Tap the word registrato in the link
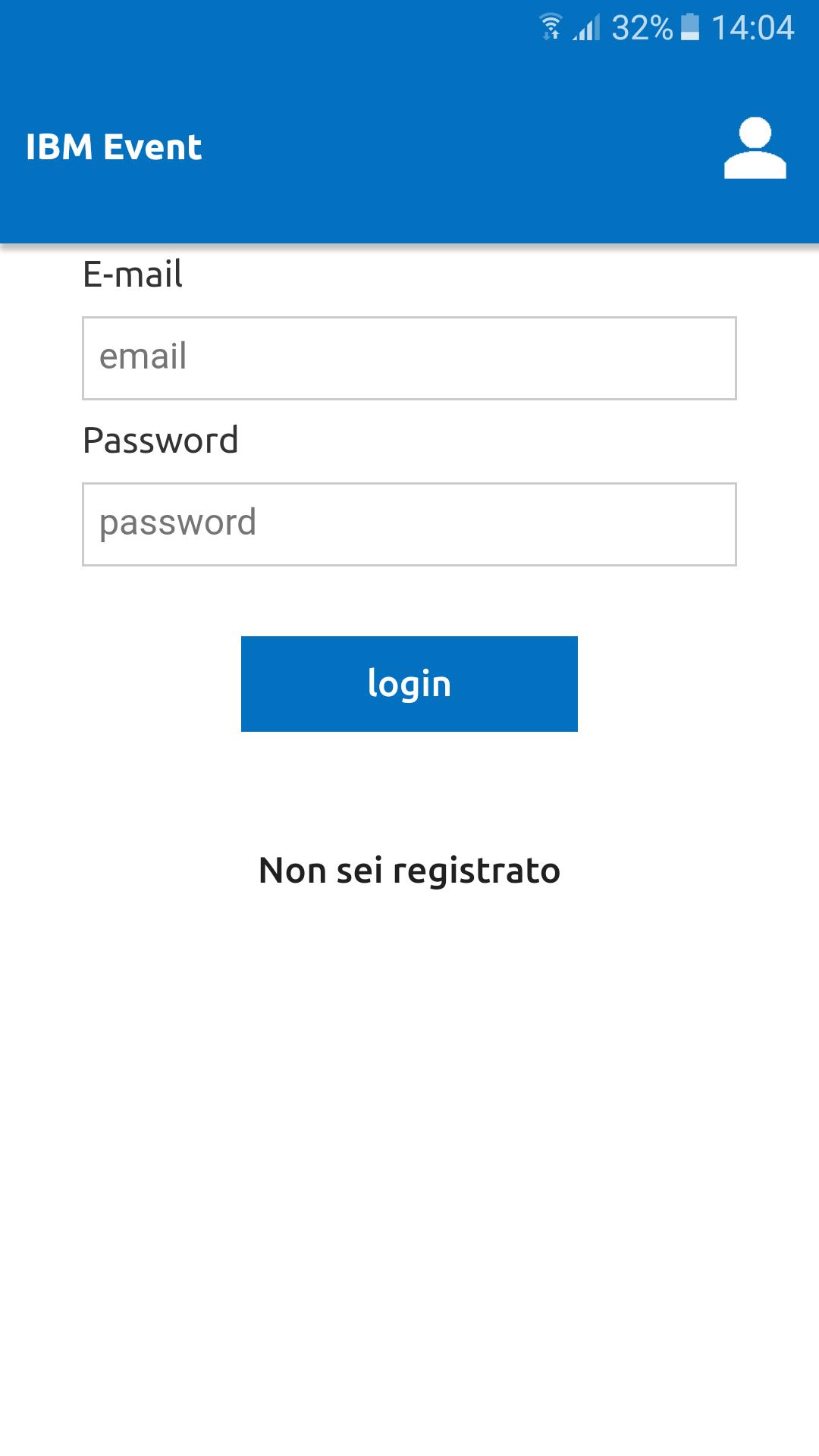819x1456 pixels. pos(476,871)
